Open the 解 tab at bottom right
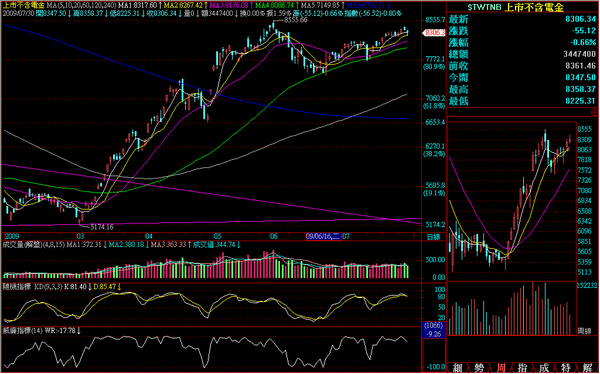The height and width of the screenshot is (374, 600). point(588,368)
